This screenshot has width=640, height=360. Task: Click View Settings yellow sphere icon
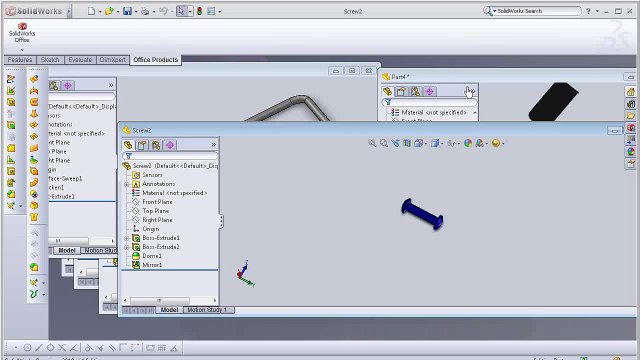(496, 143)
